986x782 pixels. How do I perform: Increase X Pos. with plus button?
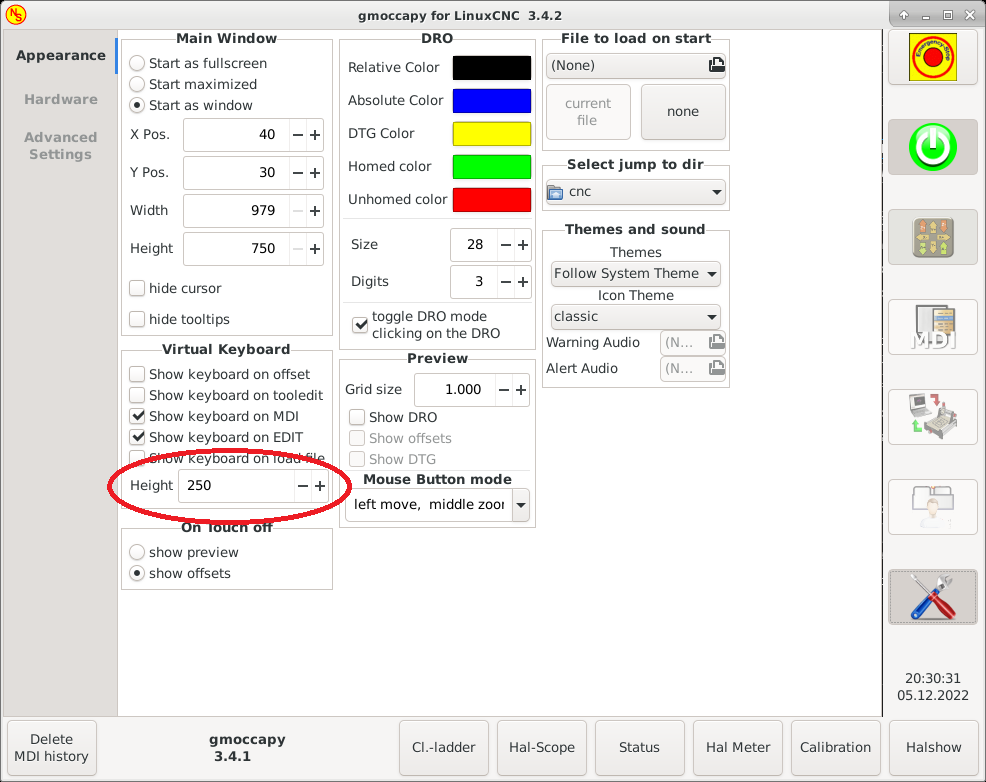coord(315,135)
